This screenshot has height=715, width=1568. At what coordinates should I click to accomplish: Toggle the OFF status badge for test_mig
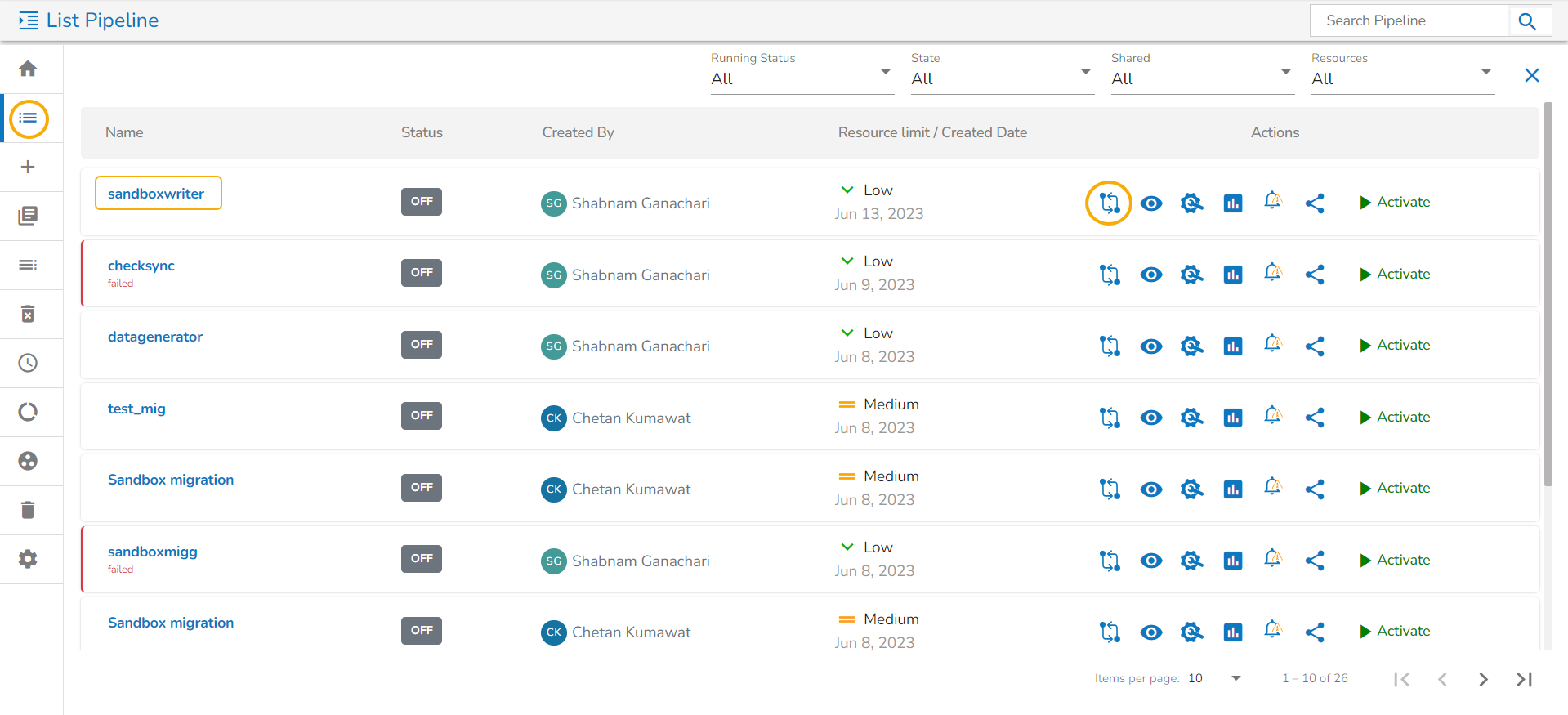pos(422,416)
